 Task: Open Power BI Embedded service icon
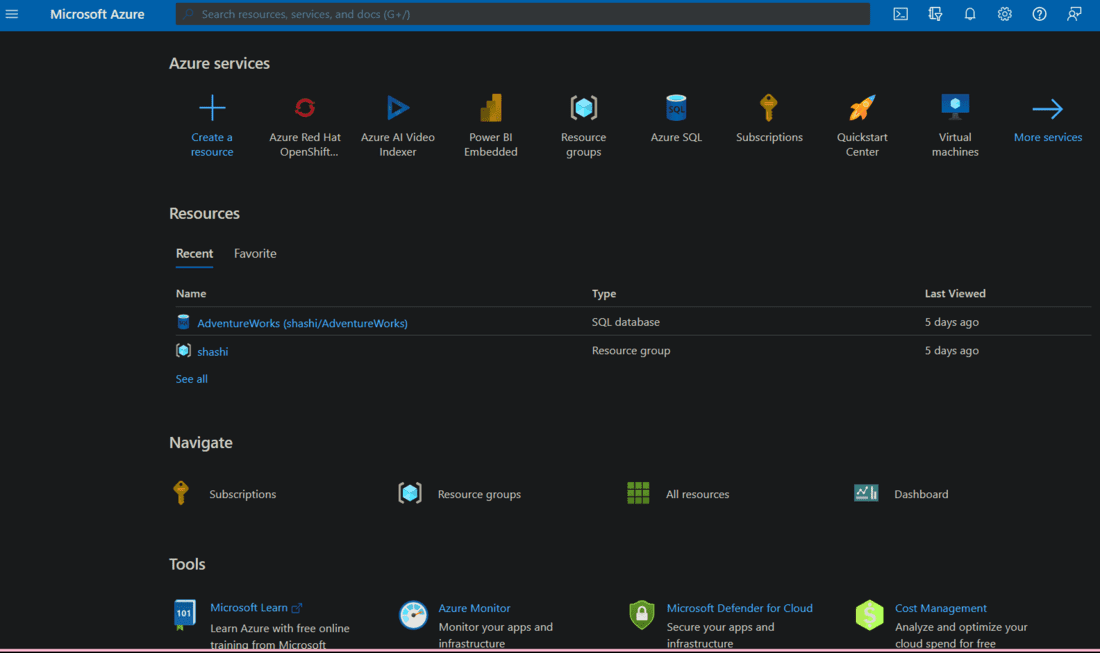click(490, 108)
